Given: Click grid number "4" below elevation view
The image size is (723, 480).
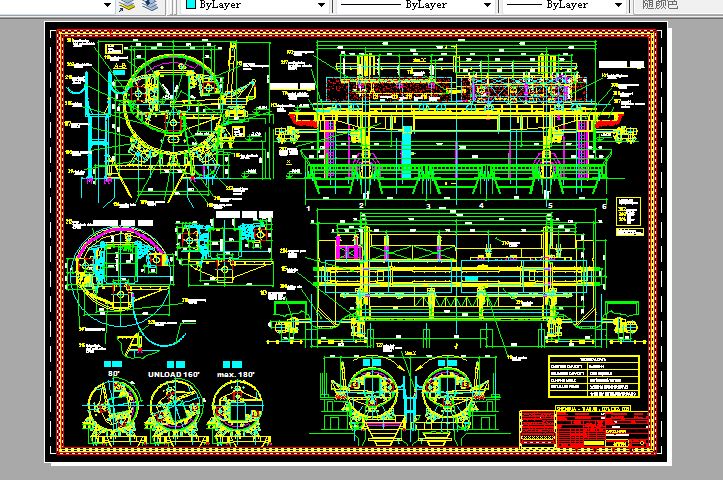Looking at the screenshot, I should 481,205.
